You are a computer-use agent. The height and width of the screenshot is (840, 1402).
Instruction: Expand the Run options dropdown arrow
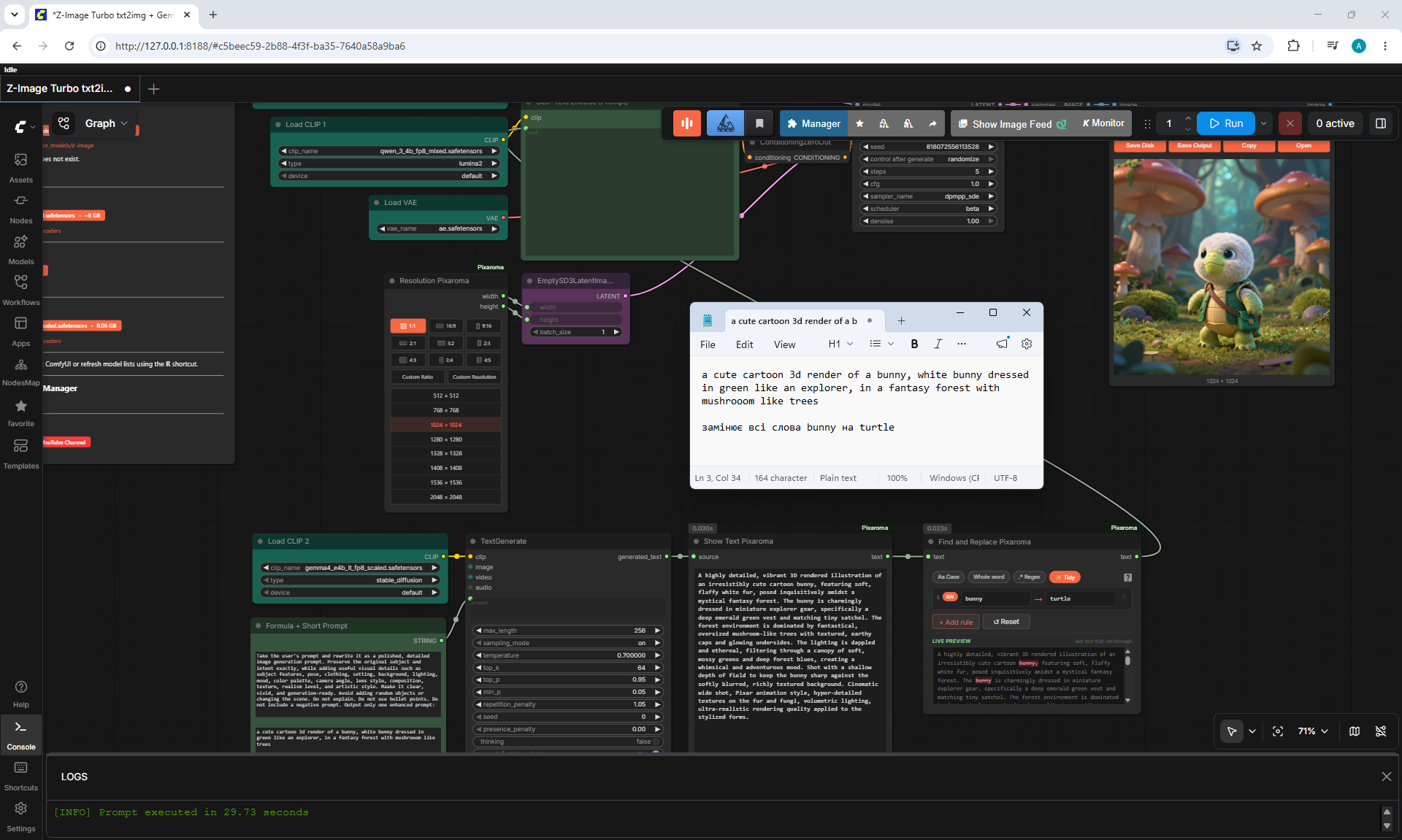tap(1264, 123)
